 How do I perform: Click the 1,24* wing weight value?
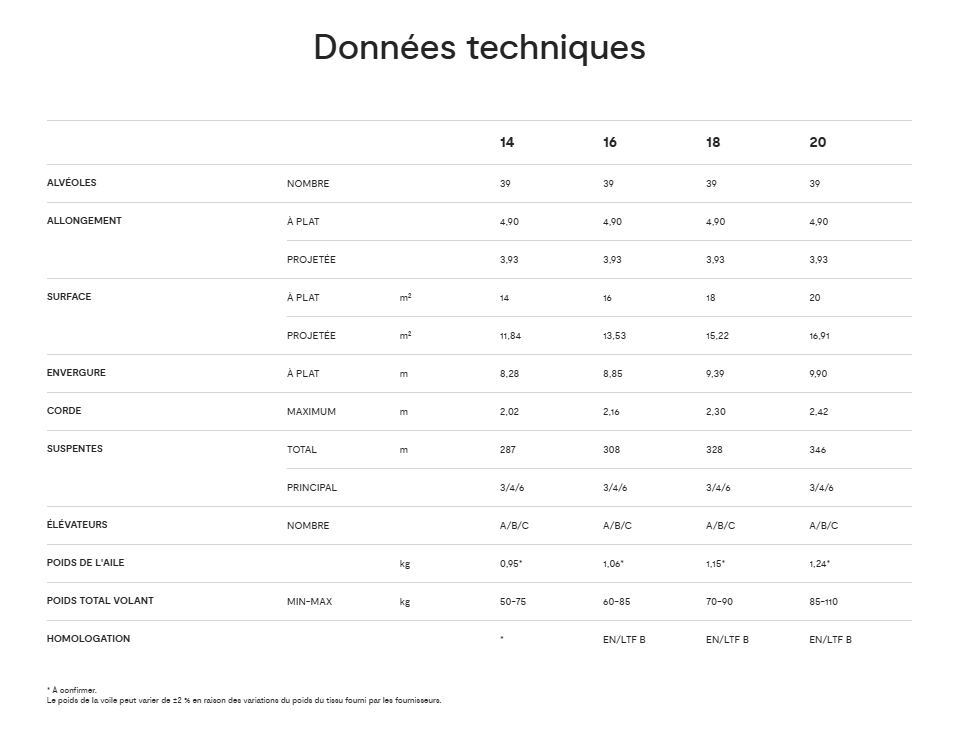coord(820,564)
